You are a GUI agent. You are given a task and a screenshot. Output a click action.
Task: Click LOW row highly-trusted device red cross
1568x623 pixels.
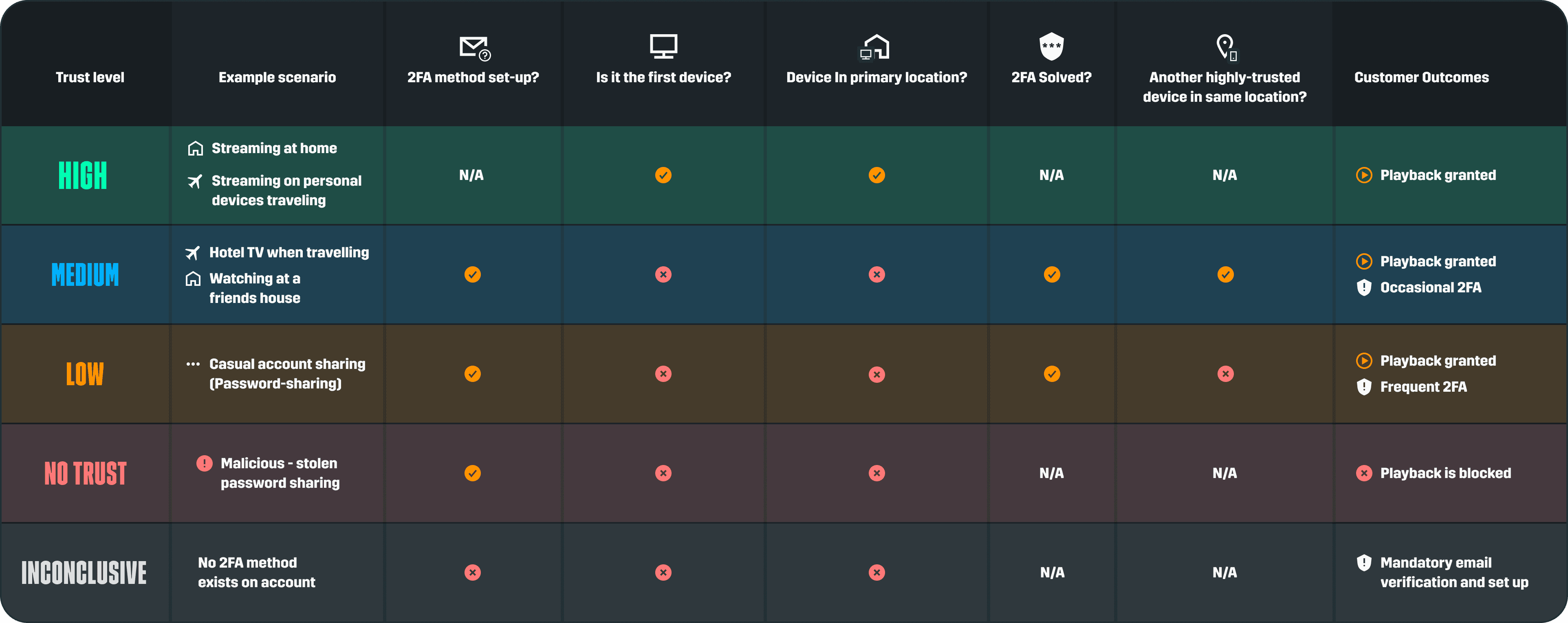pyautogui.click(x=1225, y=373)
